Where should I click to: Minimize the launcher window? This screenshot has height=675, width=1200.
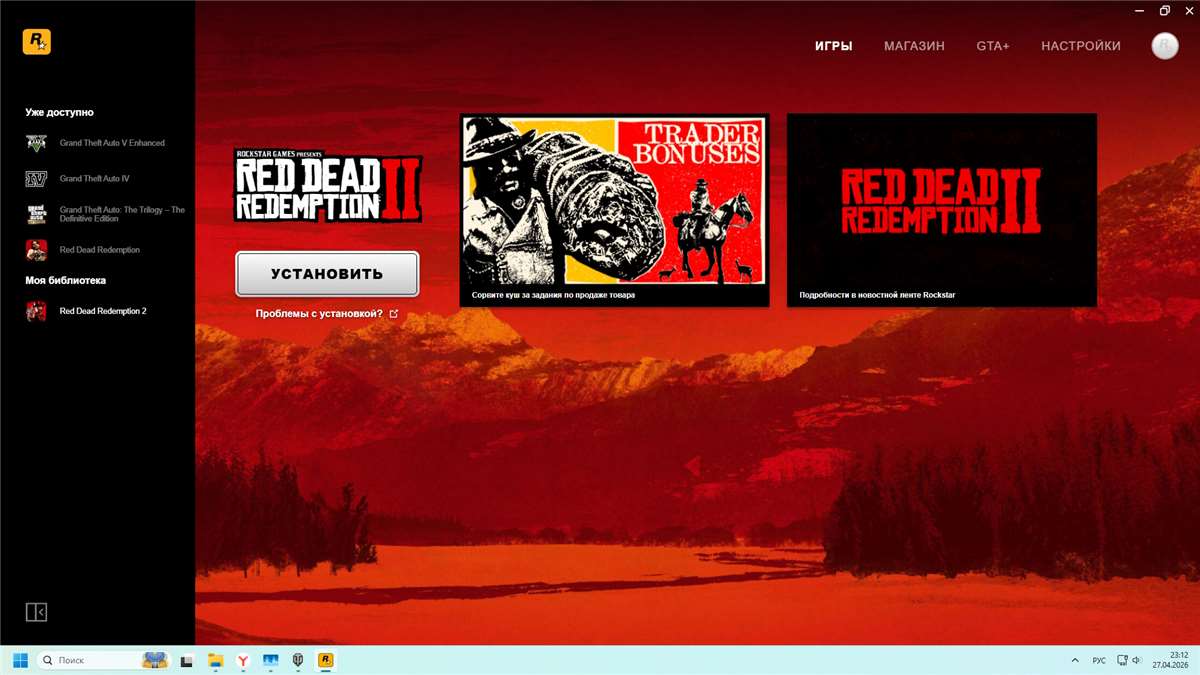pyautogui.click(x=1137, y=10)
